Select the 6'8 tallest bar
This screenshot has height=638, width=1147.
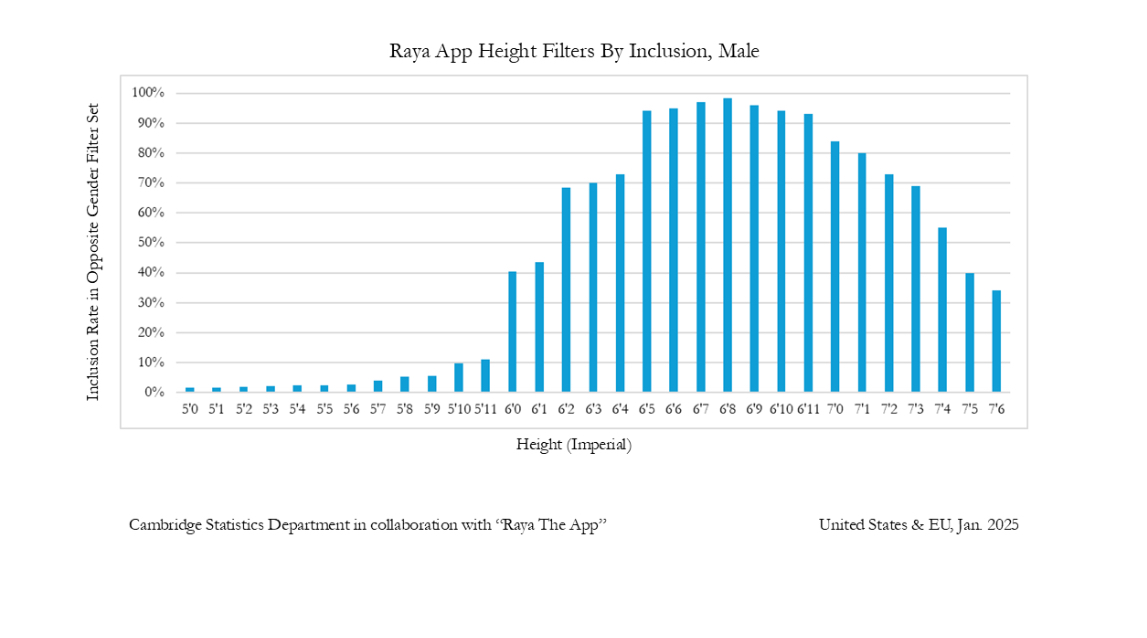click(x=727, y=245)
